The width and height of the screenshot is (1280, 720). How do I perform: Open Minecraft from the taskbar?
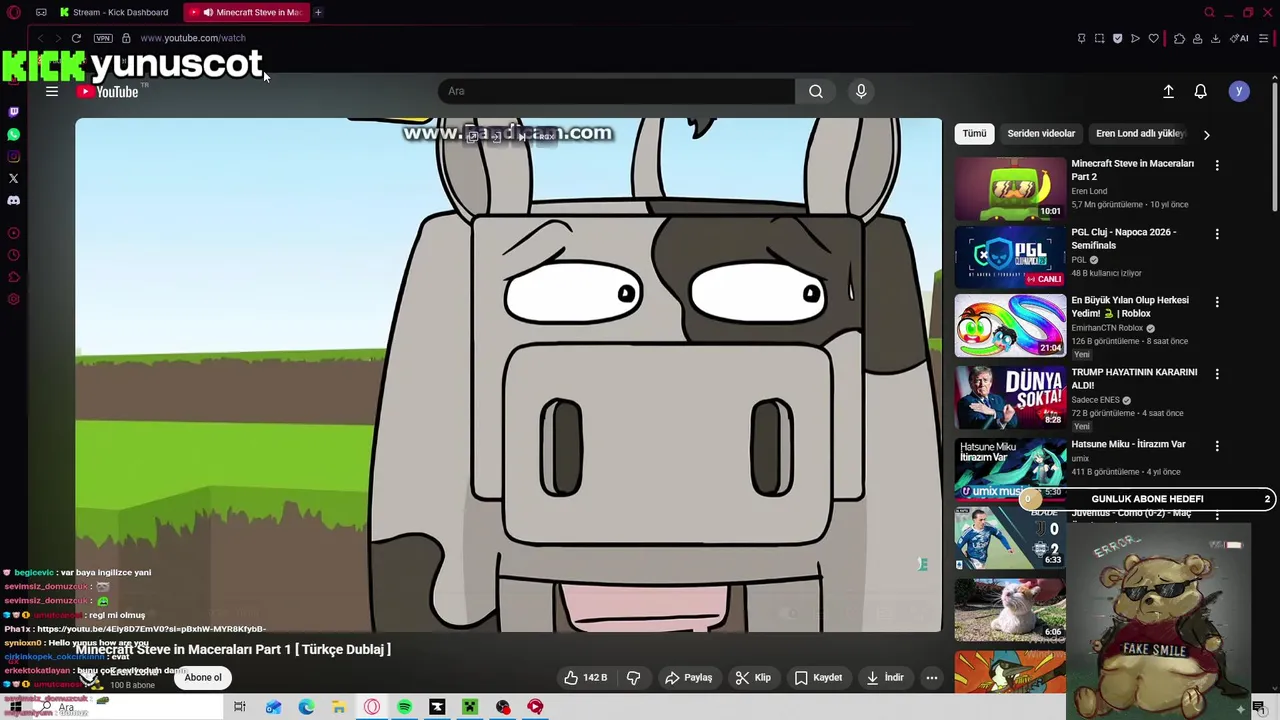coord(470,707)
